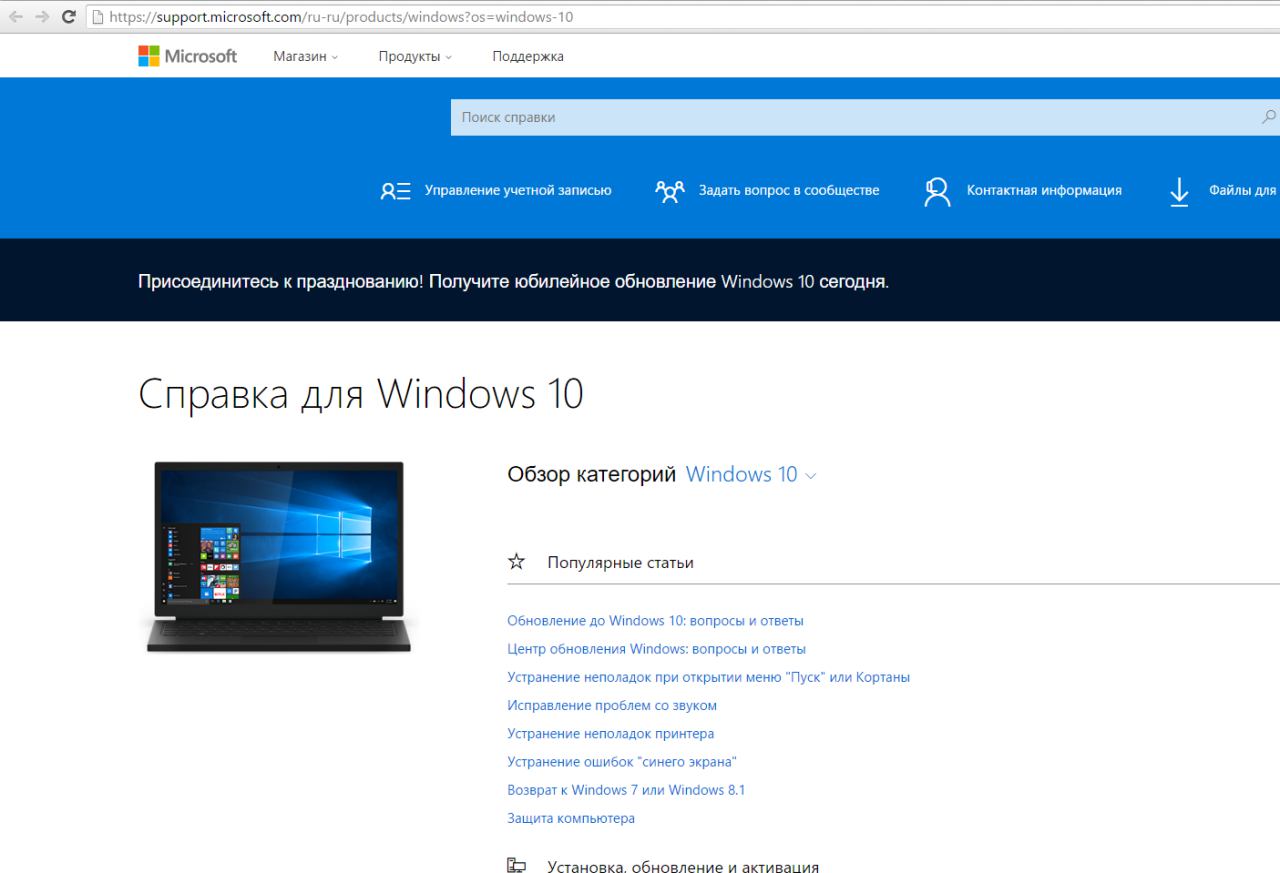Click the page icon in the address bar

coord(98,17)
